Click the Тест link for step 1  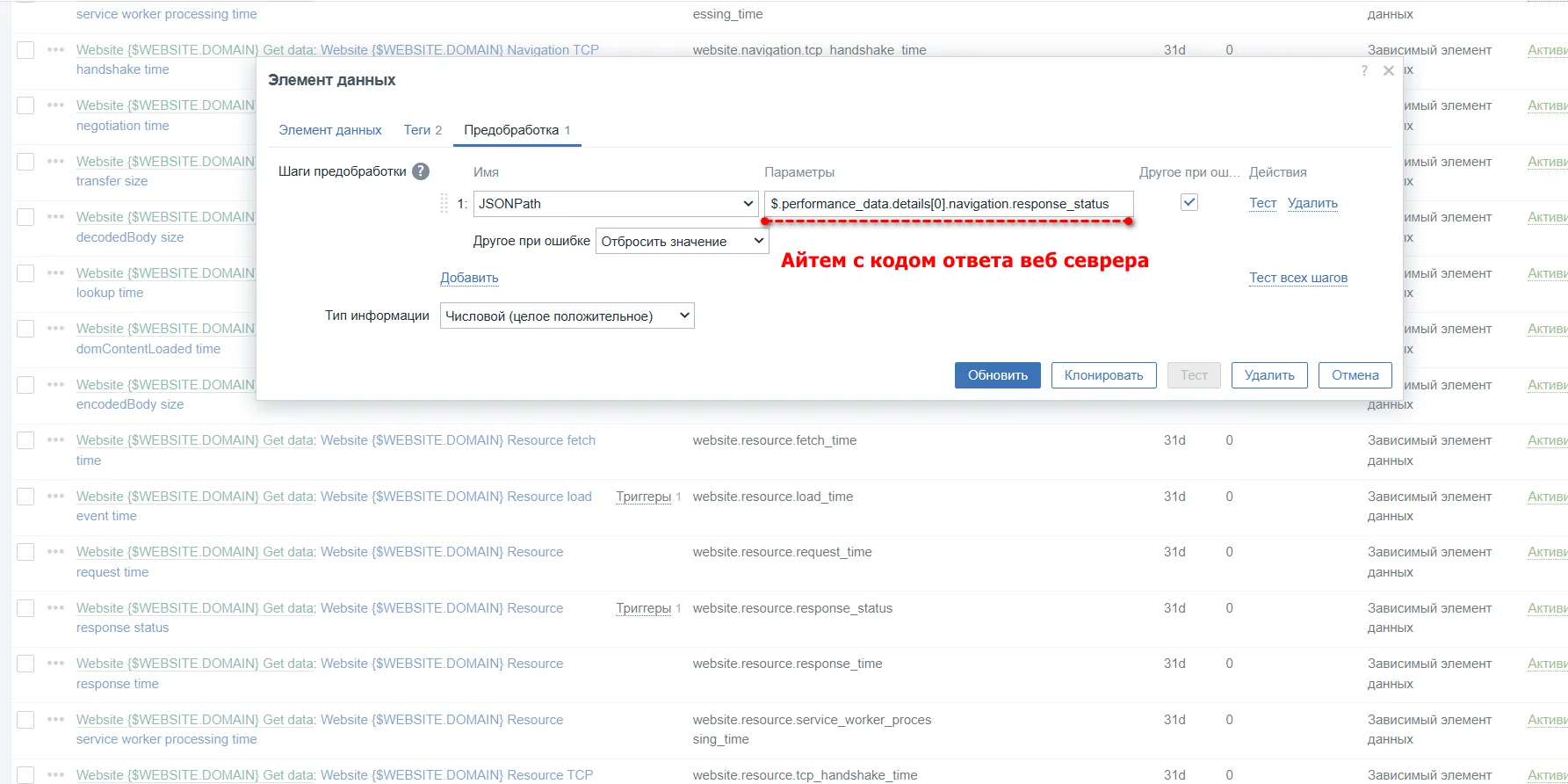tap(1263, 203)
